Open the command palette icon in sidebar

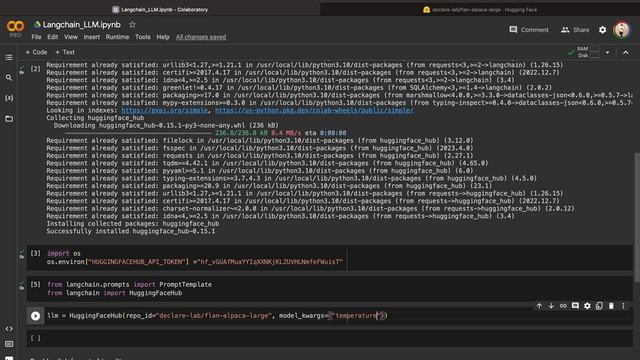point(9,344)
